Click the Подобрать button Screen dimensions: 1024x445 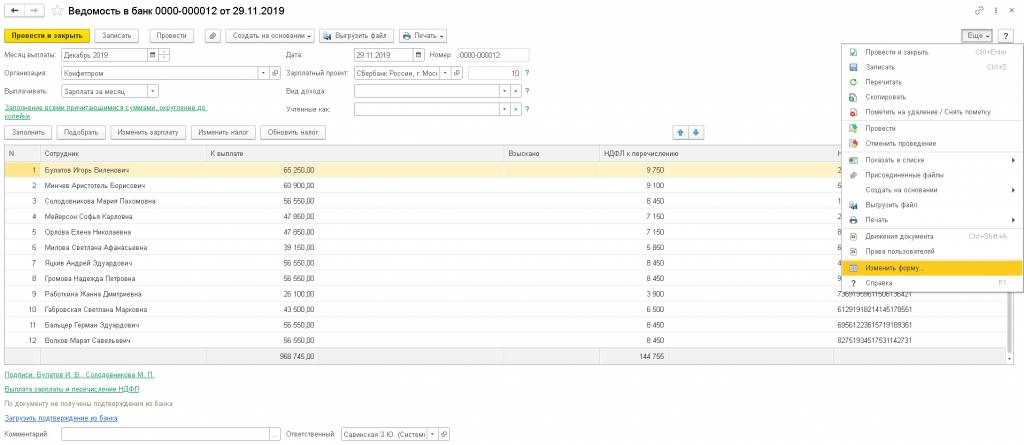pos(81,133)
